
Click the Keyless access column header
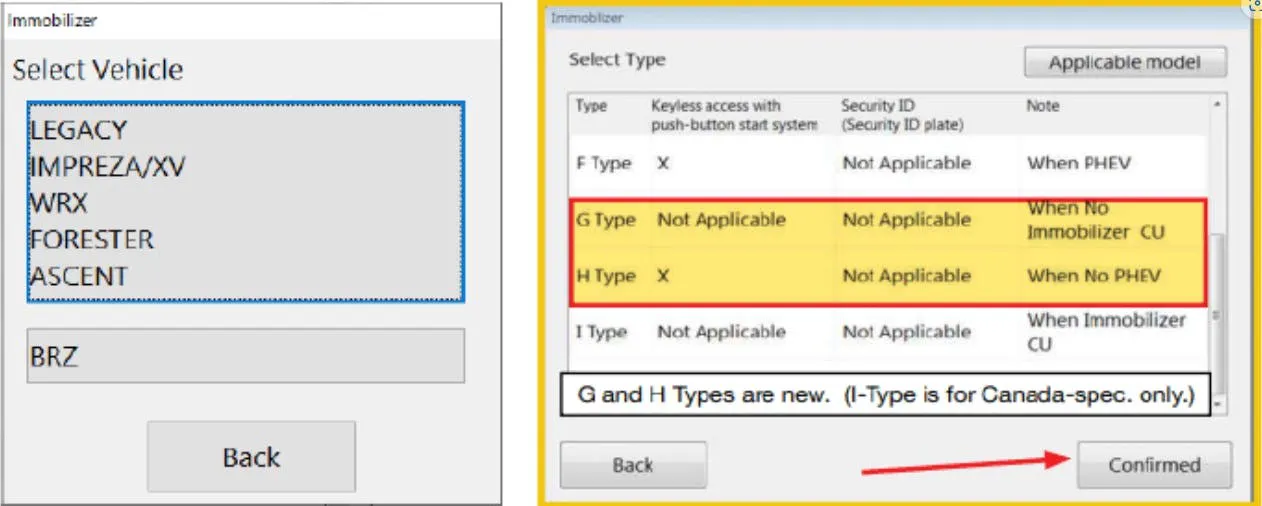pyautogui.click(x=734, y=115)
